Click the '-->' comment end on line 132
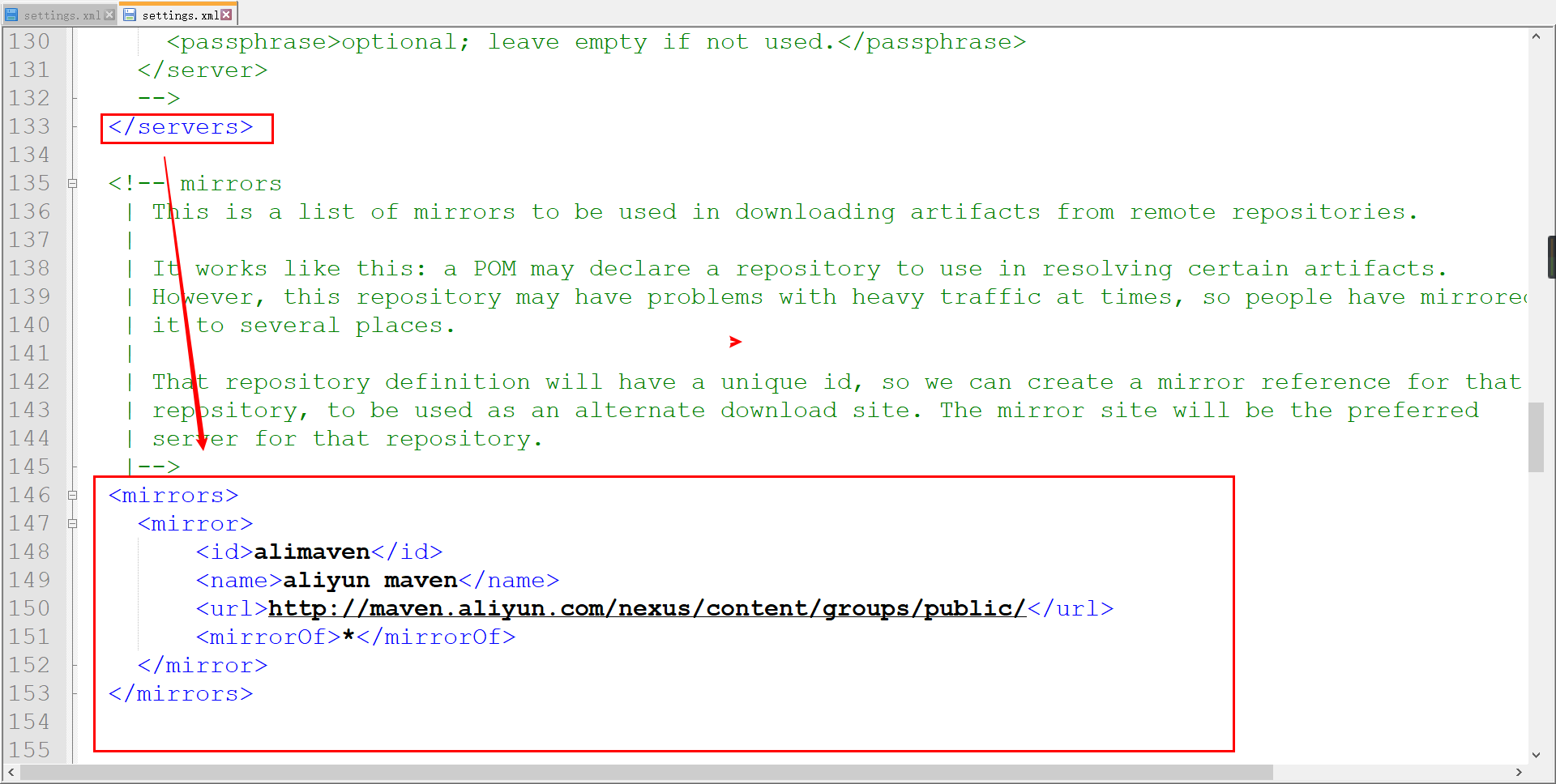Viewport: 1556px width, 784px height. click(x=159, y=99)
